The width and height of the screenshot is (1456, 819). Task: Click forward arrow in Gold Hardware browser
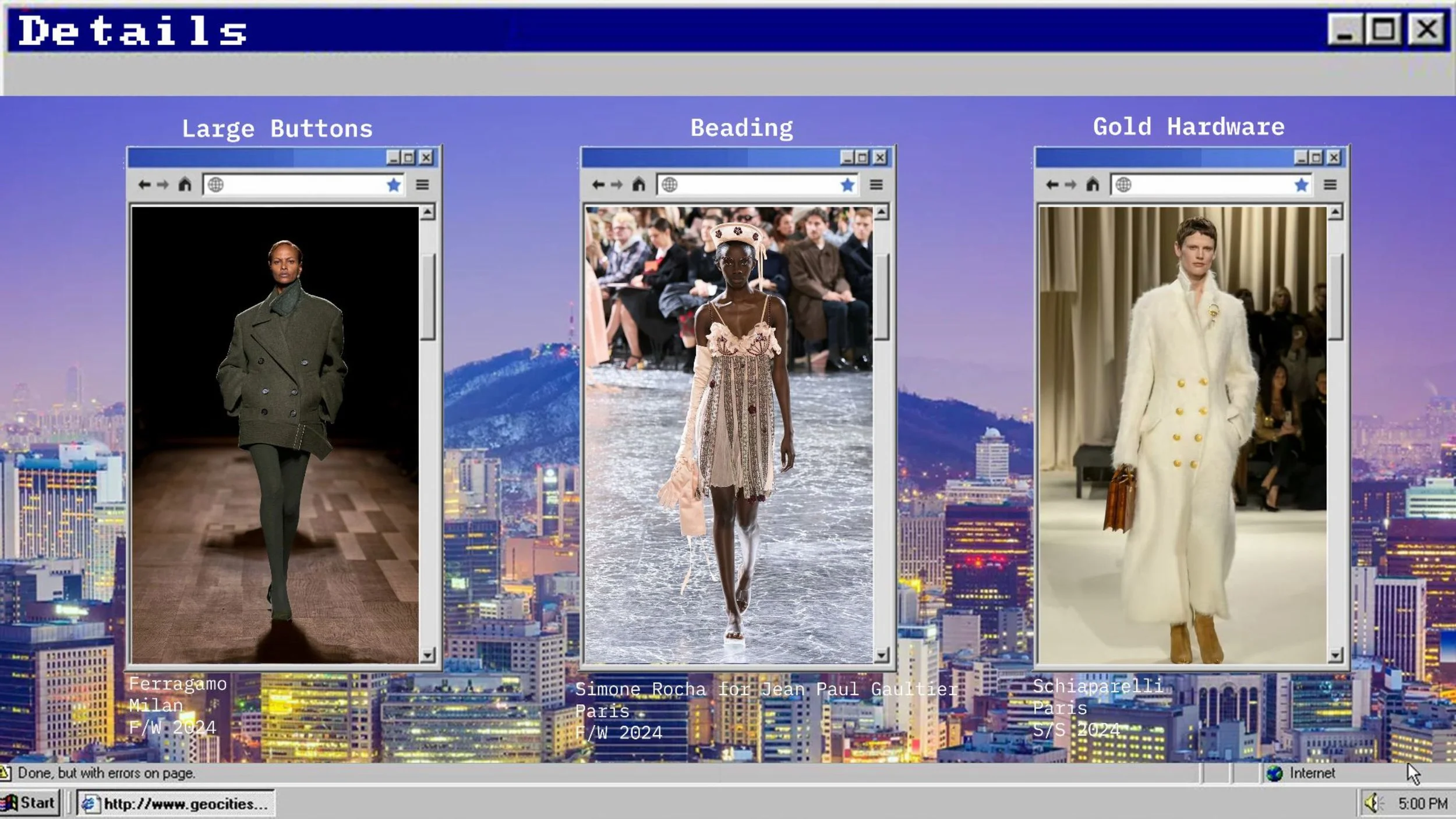pyautogui.click(x=1070, y=185)
